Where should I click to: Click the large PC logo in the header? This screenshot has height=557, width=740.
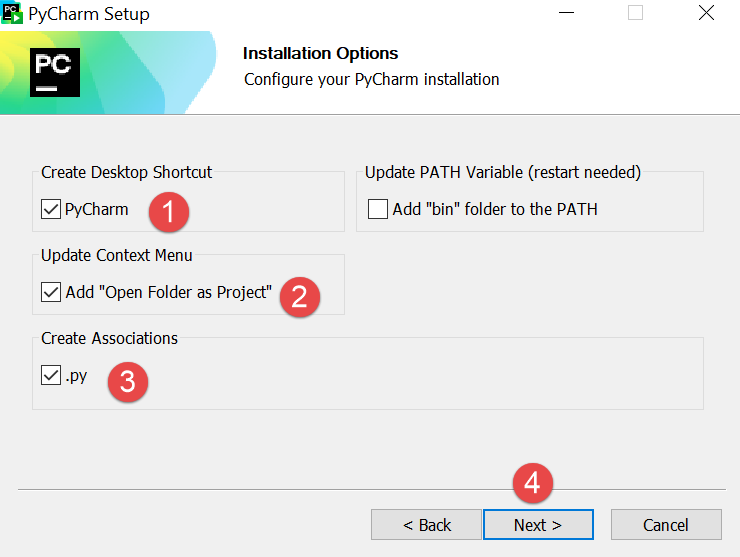(55, 72)
